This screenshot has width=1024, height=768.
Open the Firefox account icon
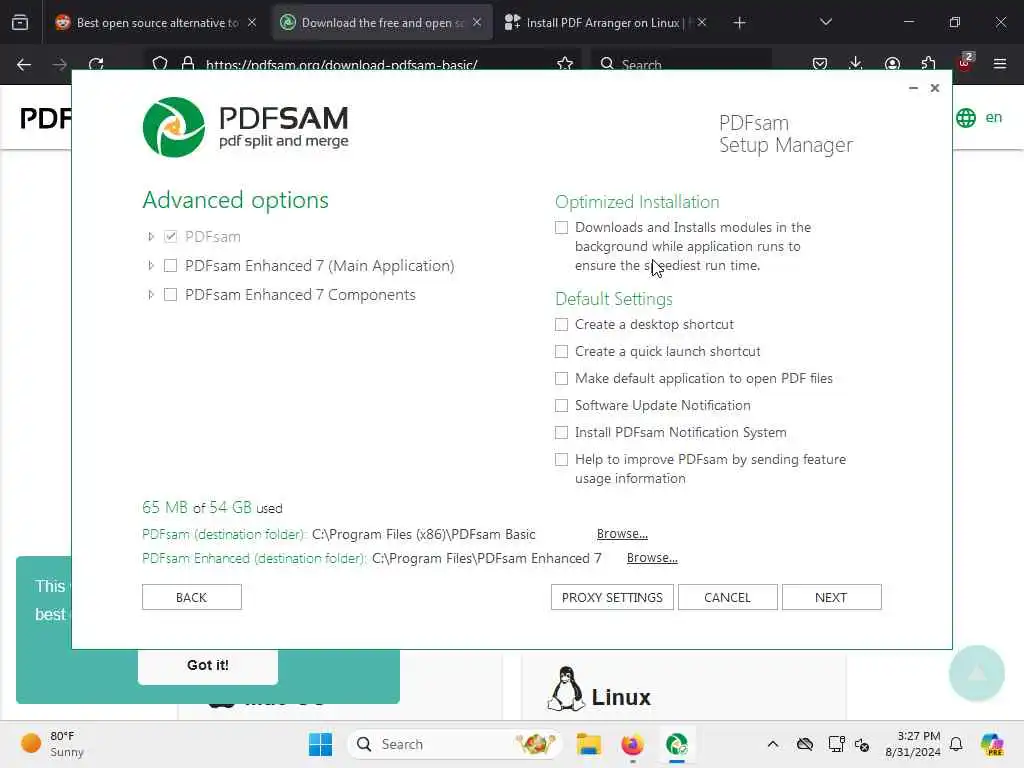click(892, 63)
